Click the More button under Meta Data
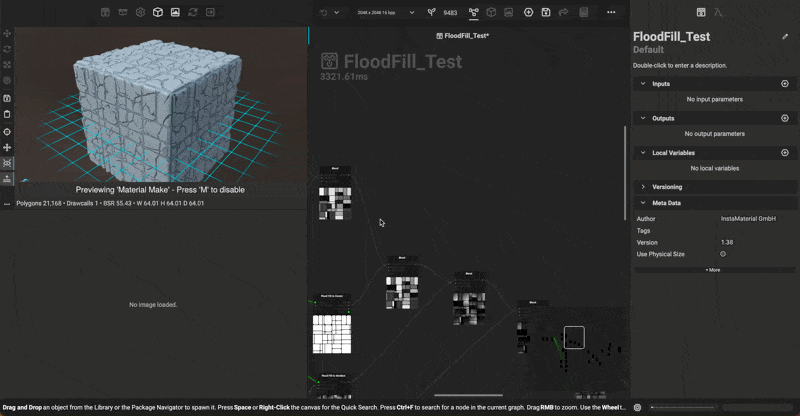This screenshot has width=800, height=416. click(x=713, y=270)
